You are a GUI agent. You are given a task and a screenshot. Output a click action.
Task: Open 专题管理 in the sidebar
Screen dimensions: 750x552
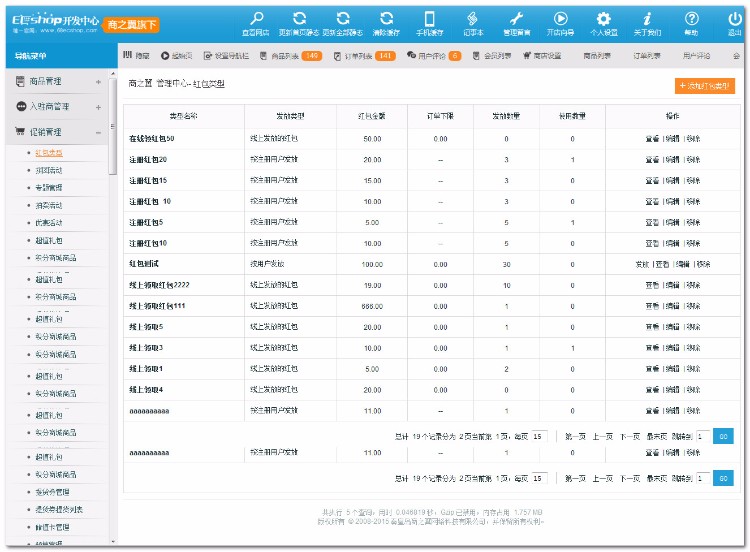click(49, 188)
